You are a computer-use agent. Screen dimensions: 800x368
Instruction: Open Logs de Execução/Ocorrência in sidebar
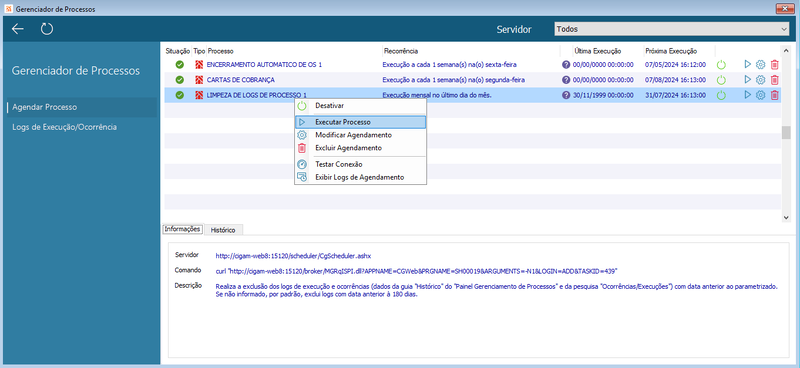[x=64, y=127]
